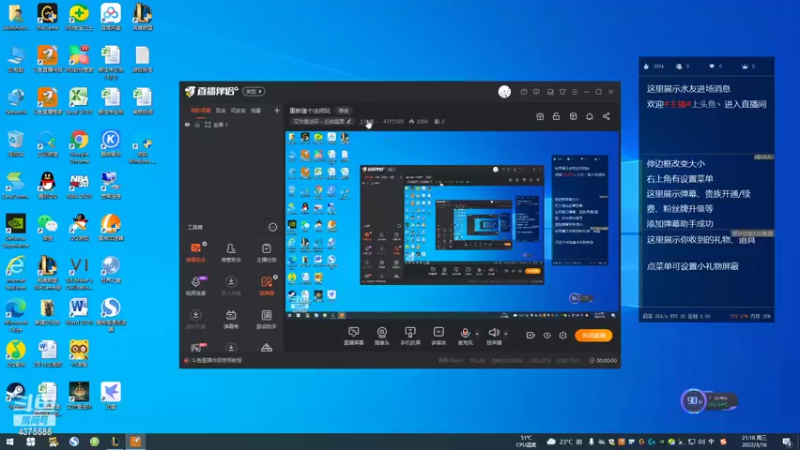The image size is (800, 450).
Task: Switch to the 双击 scene tab
Action: [x=220, y=110]
